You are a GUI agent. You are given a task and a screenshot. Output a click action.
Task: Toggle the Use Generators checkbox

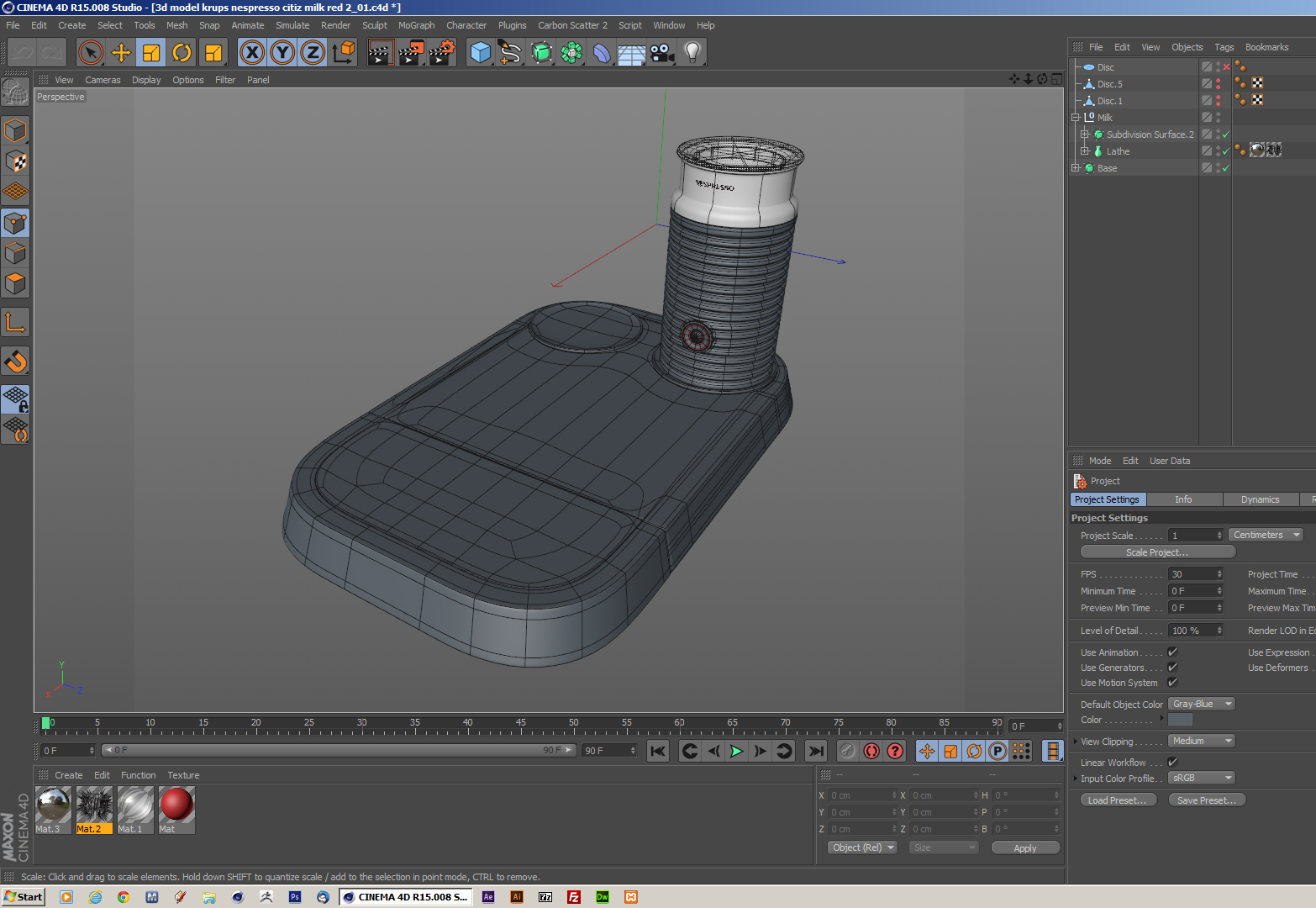(1172, 668)
